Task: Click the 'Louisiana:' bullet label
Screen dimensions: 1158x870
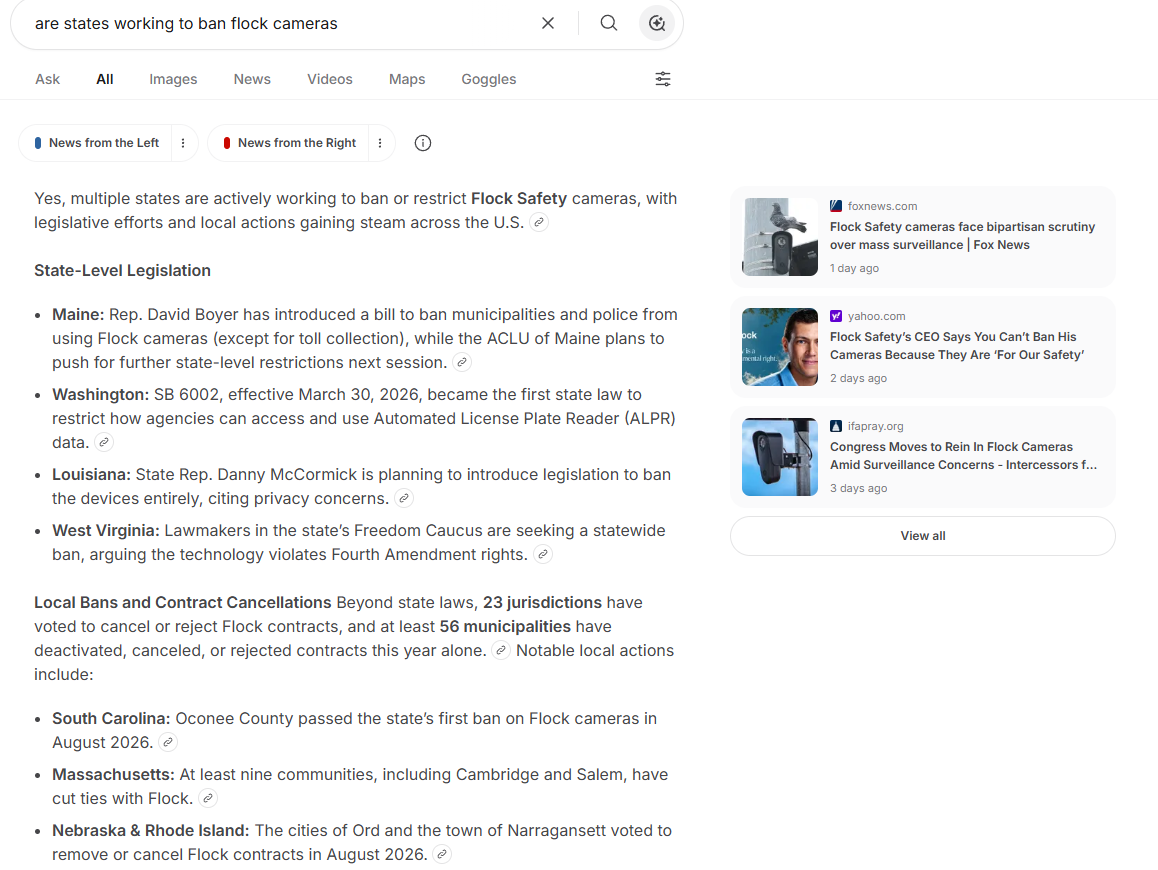Action: click(92, 474)
